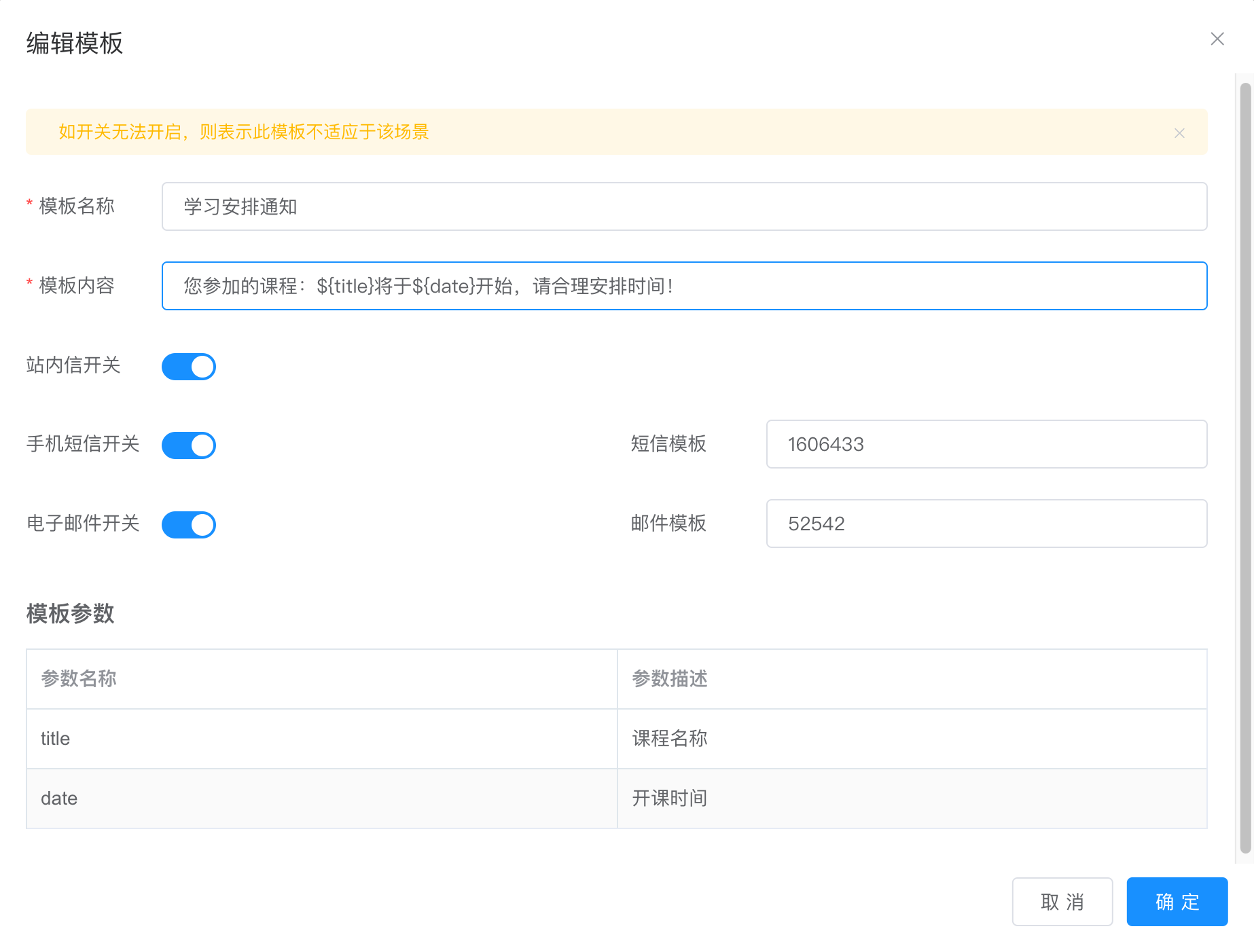Click the 模板内容 label

(77, 286)
